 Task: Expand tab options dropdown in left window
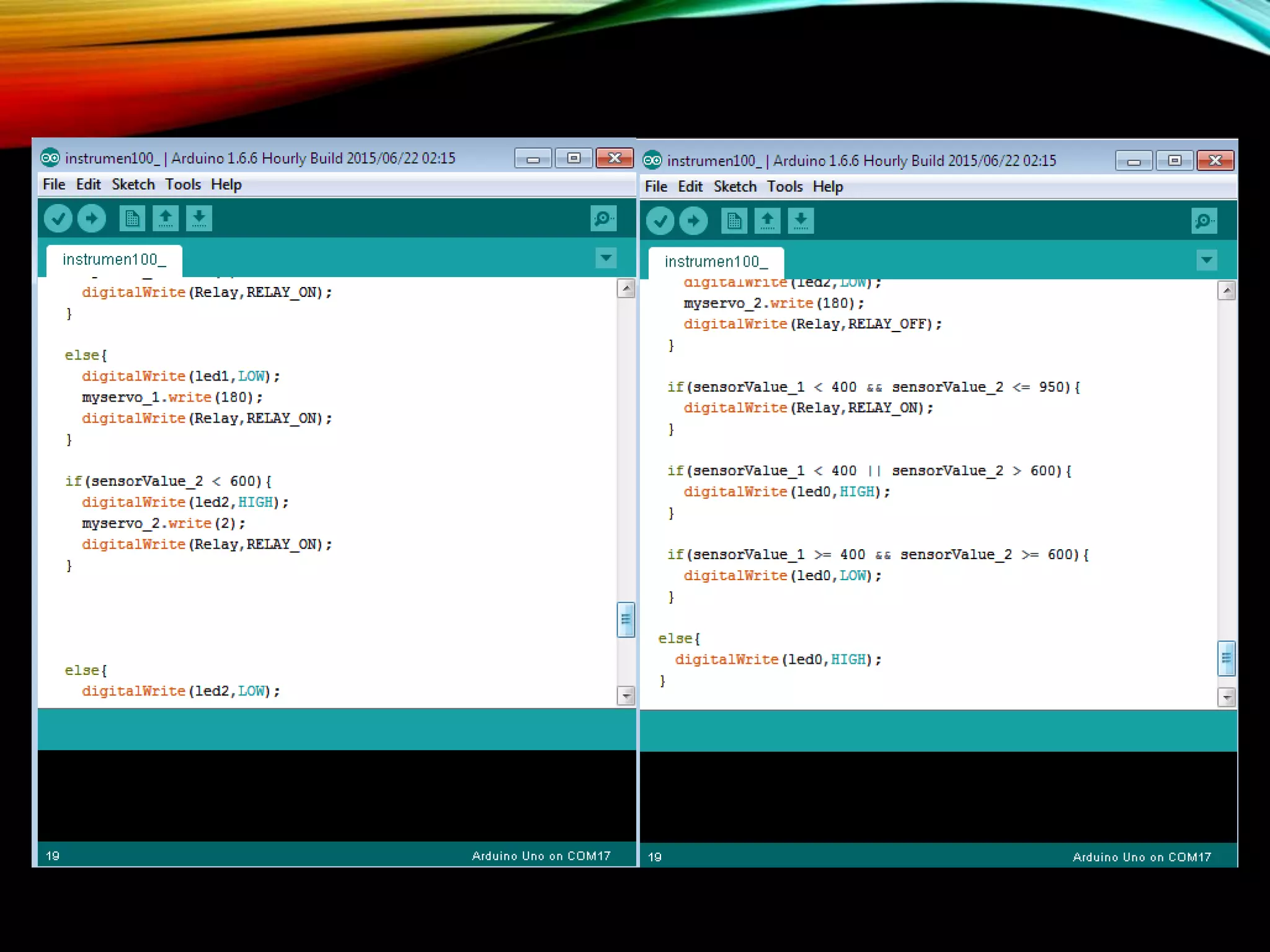tap(606, 257)
